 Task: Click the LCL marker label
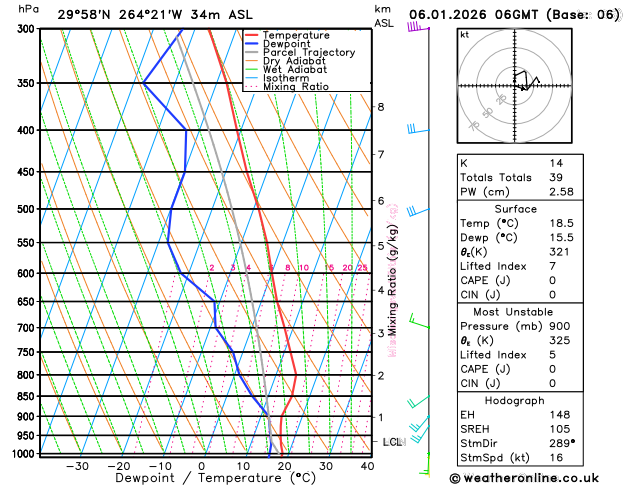point(394,442)
